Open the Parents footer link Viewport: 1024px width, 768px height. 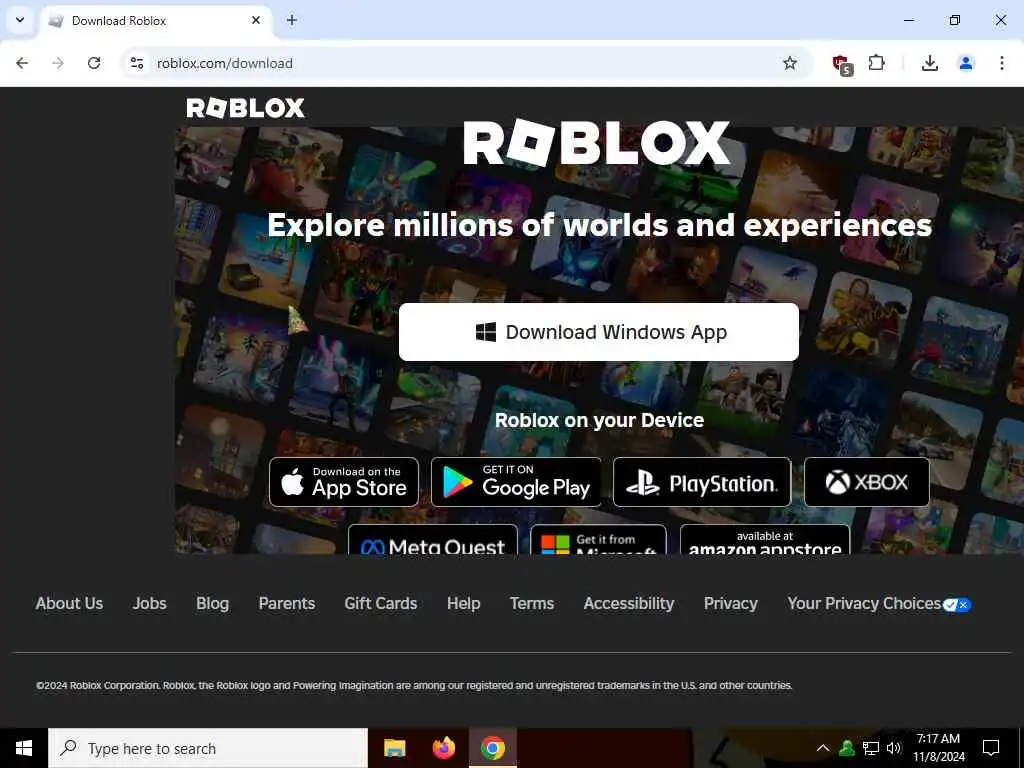[x=287, y=603]
